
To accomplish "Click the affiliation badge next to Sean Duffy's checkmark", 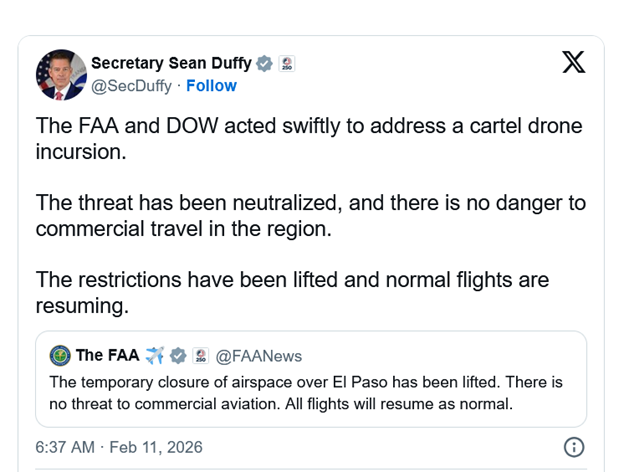I will click(x=286, y=63).
